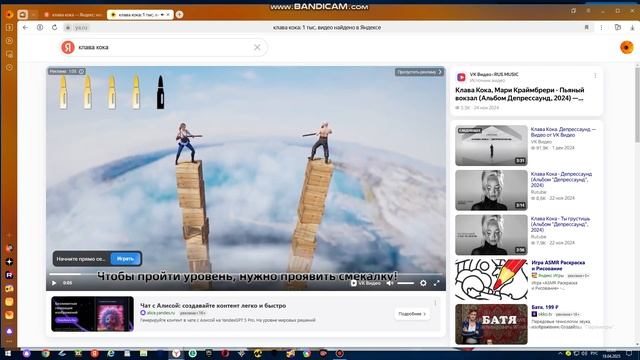
Task: Click the video progress bar
Action: tap(245, 274)
